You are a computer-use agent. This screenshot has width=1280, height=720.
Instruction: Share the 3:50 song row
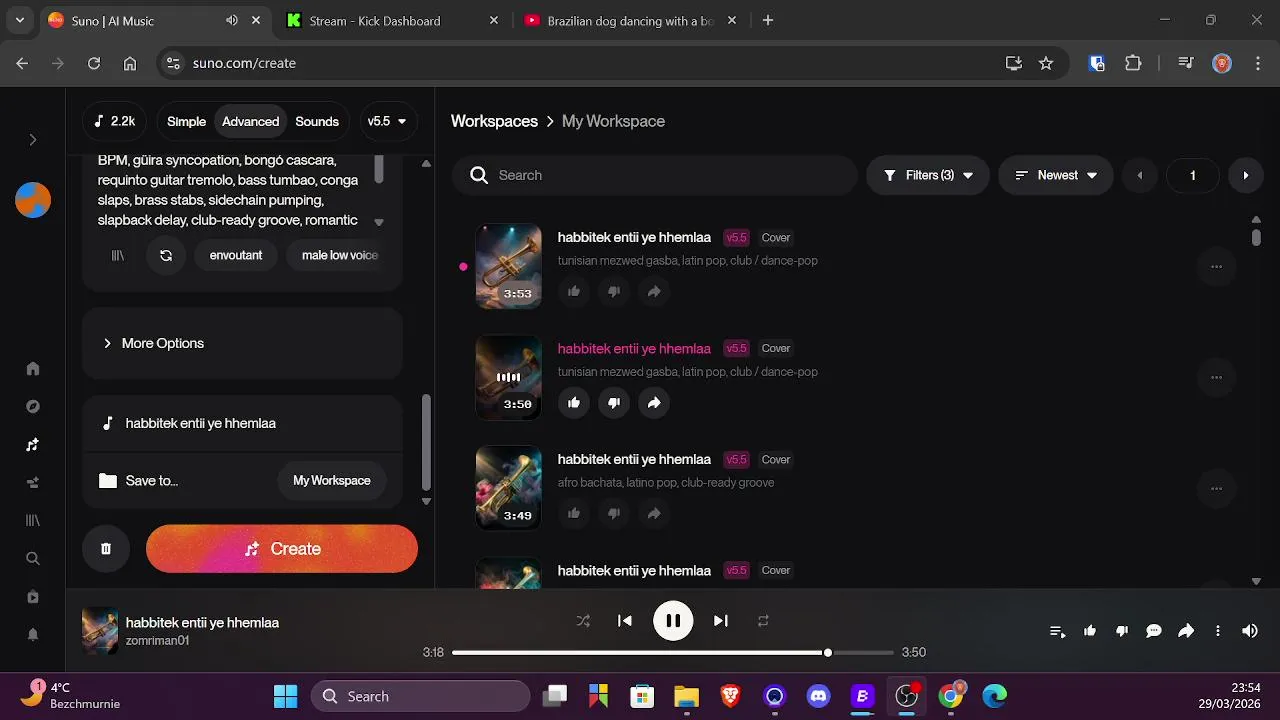point(654,402)
